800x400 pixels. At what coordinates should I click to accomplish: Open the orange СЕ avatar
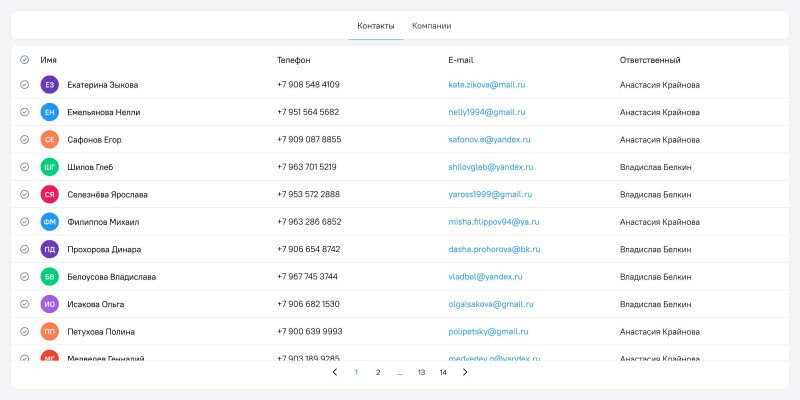[49, 139]
